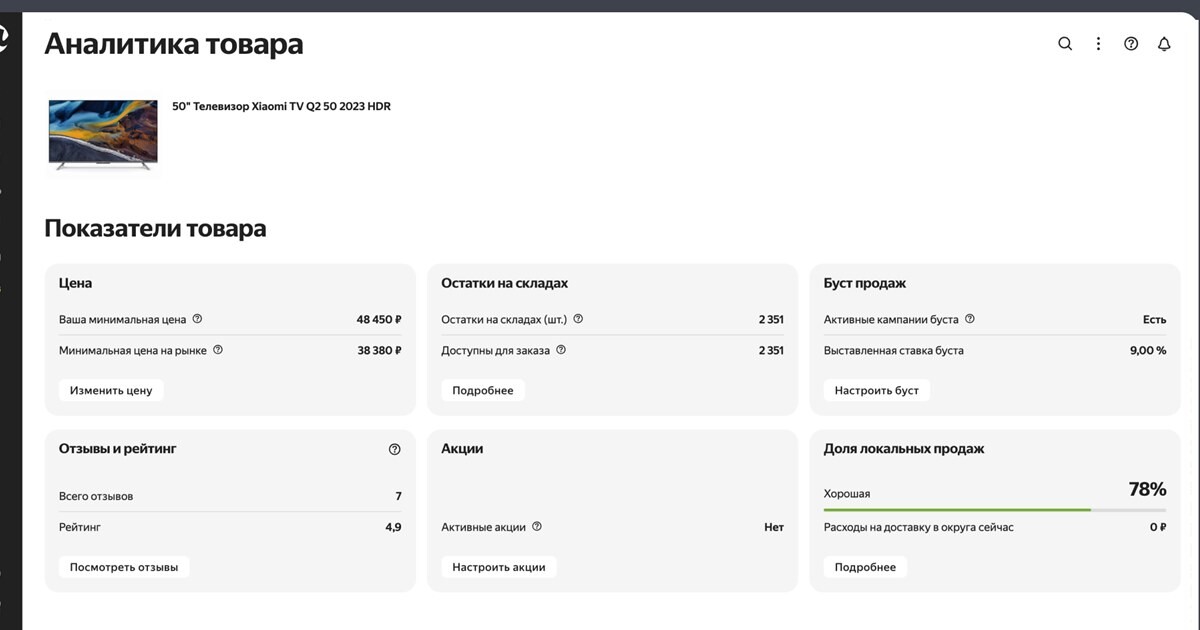
Task: Show hint for Минимальная цена на рынке
Action: (x=218, y=351)
